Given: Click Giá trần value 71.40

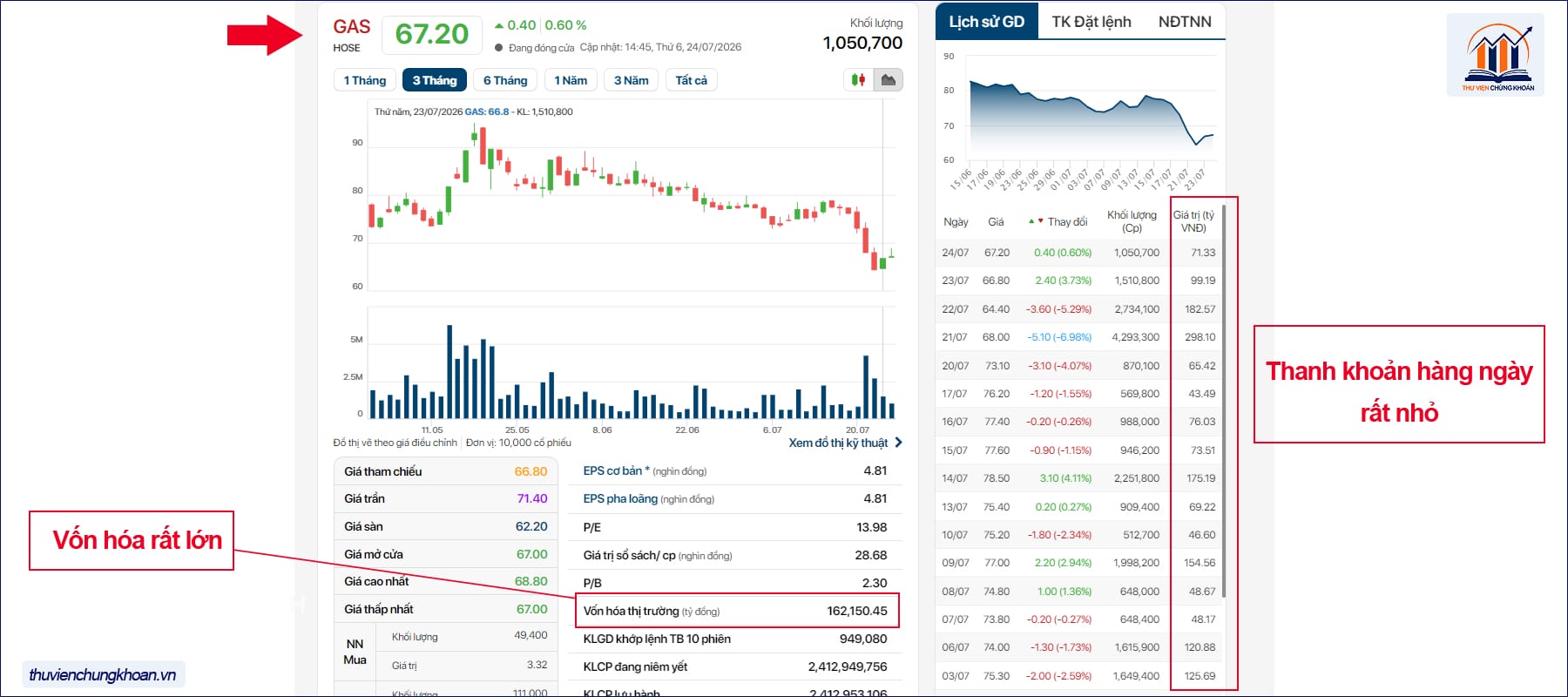Looking at the screenshot, I should point(532,498).
